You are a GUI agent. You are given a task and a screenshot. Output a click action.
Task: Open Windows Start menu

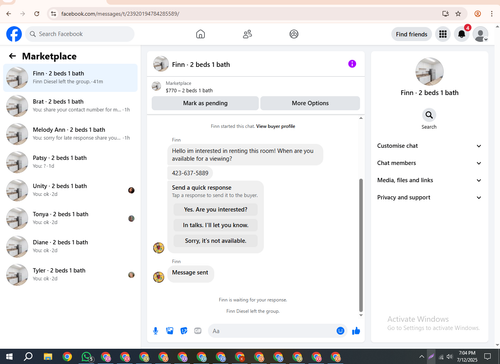pos(9,357)
